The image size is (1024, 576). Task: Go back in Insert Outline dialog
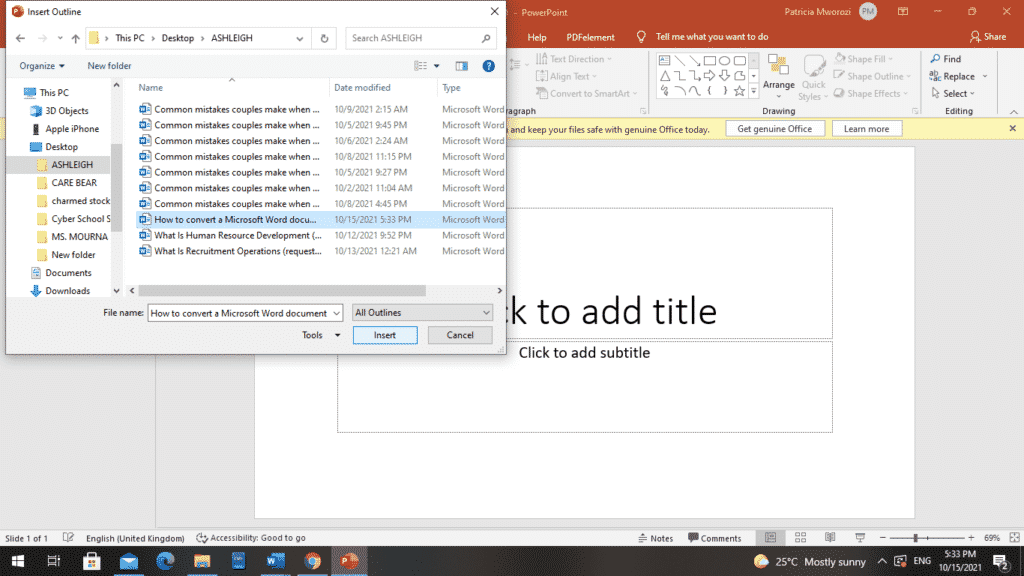coord(20,39)
